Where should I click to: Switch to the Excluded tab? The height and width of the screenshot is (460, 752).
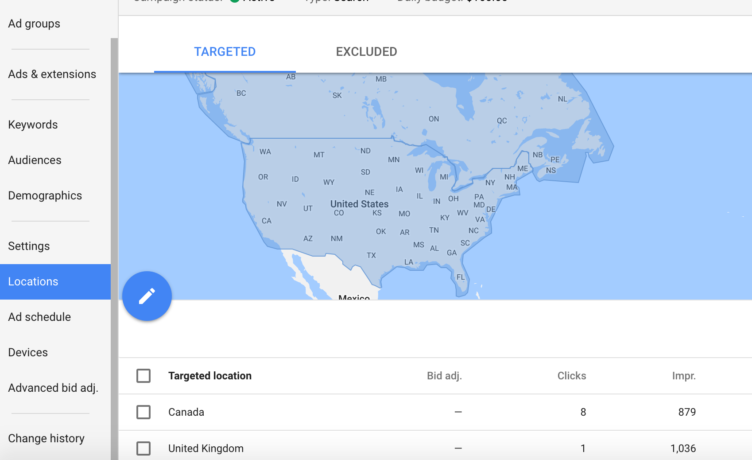pos(366,52)
